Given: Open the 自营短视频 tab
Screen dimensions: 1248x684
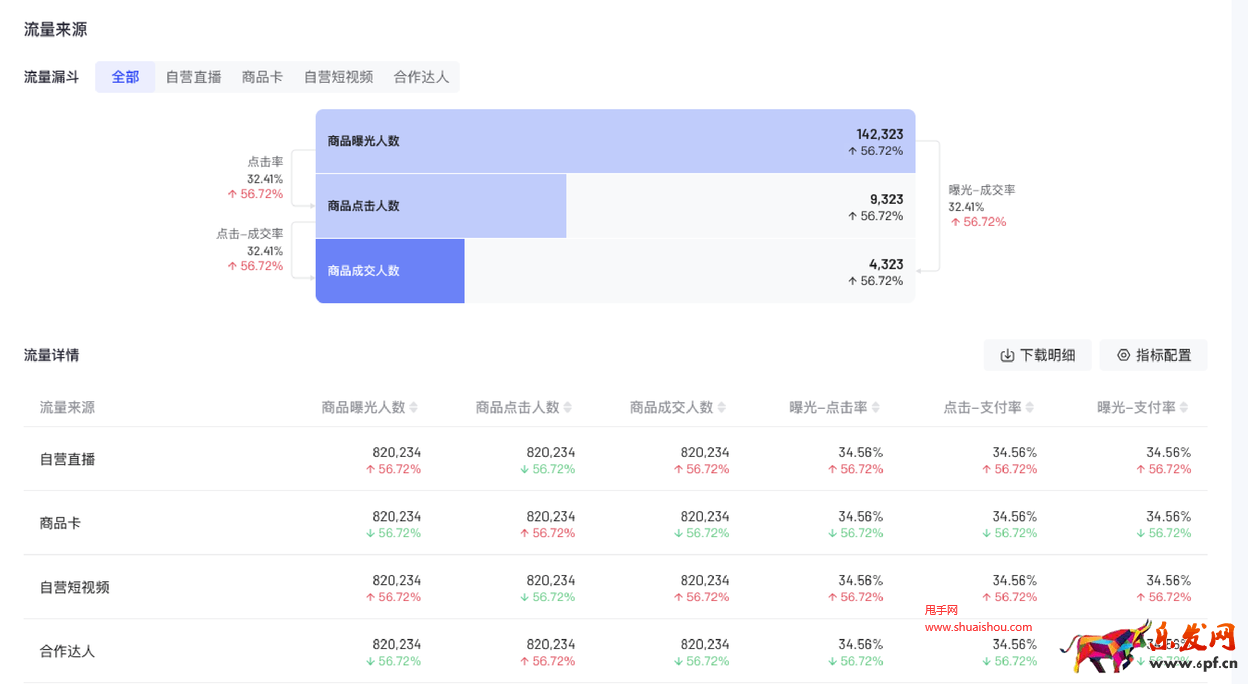Looking at the screenshot, I should [x=338, y=75].
